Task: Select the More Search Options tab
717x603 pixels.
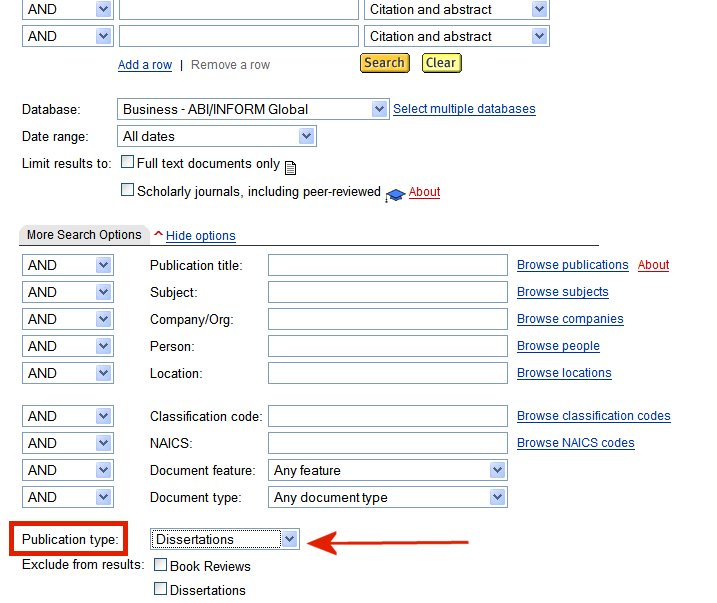Action: [x=84, y=235]
